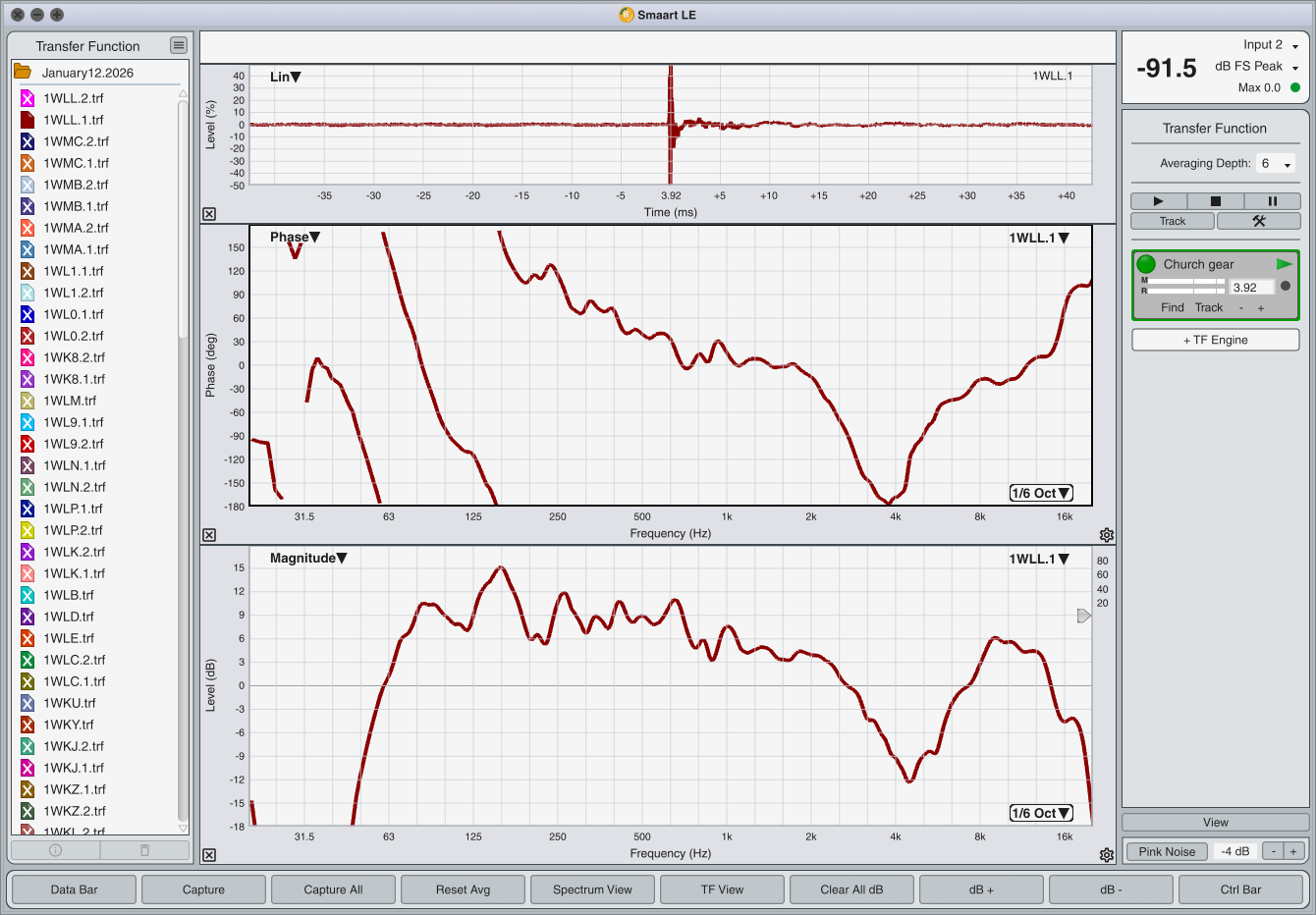Toggle the Church gear green enable indicator
1316x915 pixels.
[1146, 264]
